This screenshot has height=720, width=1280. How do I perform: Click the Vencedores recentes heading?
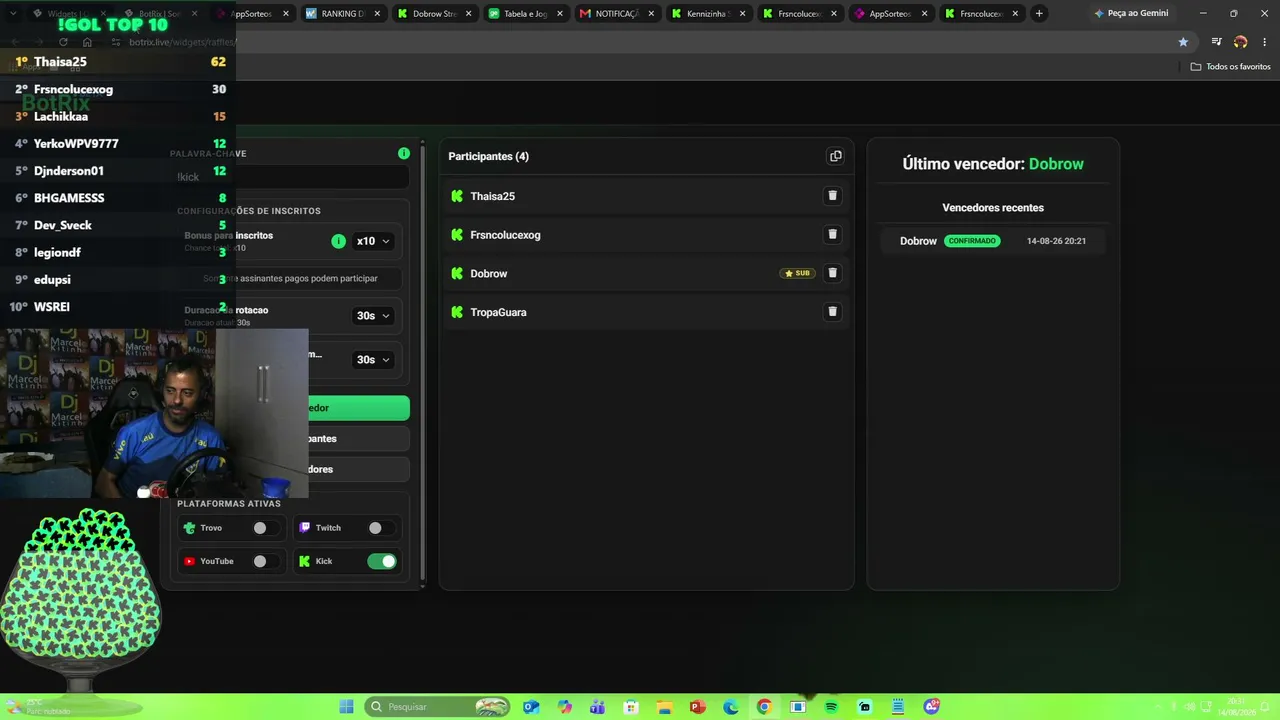pos(993,208)
